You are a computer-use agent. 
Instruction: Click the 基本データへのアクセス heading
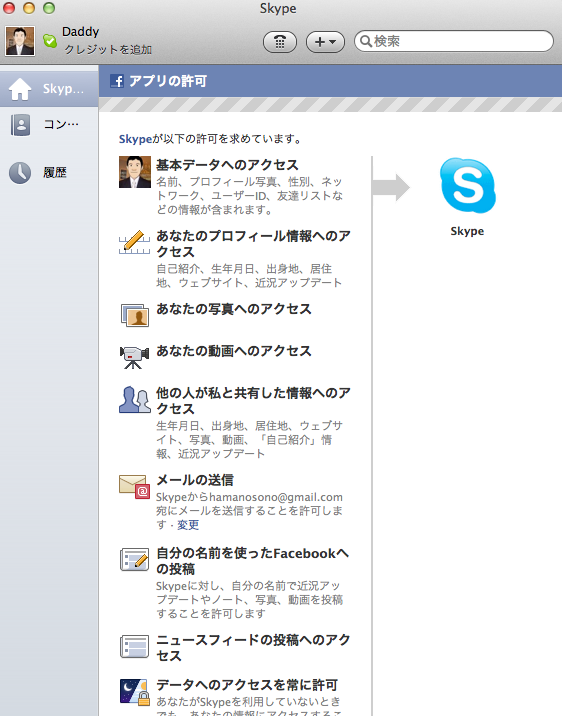[x=227, y=165]
